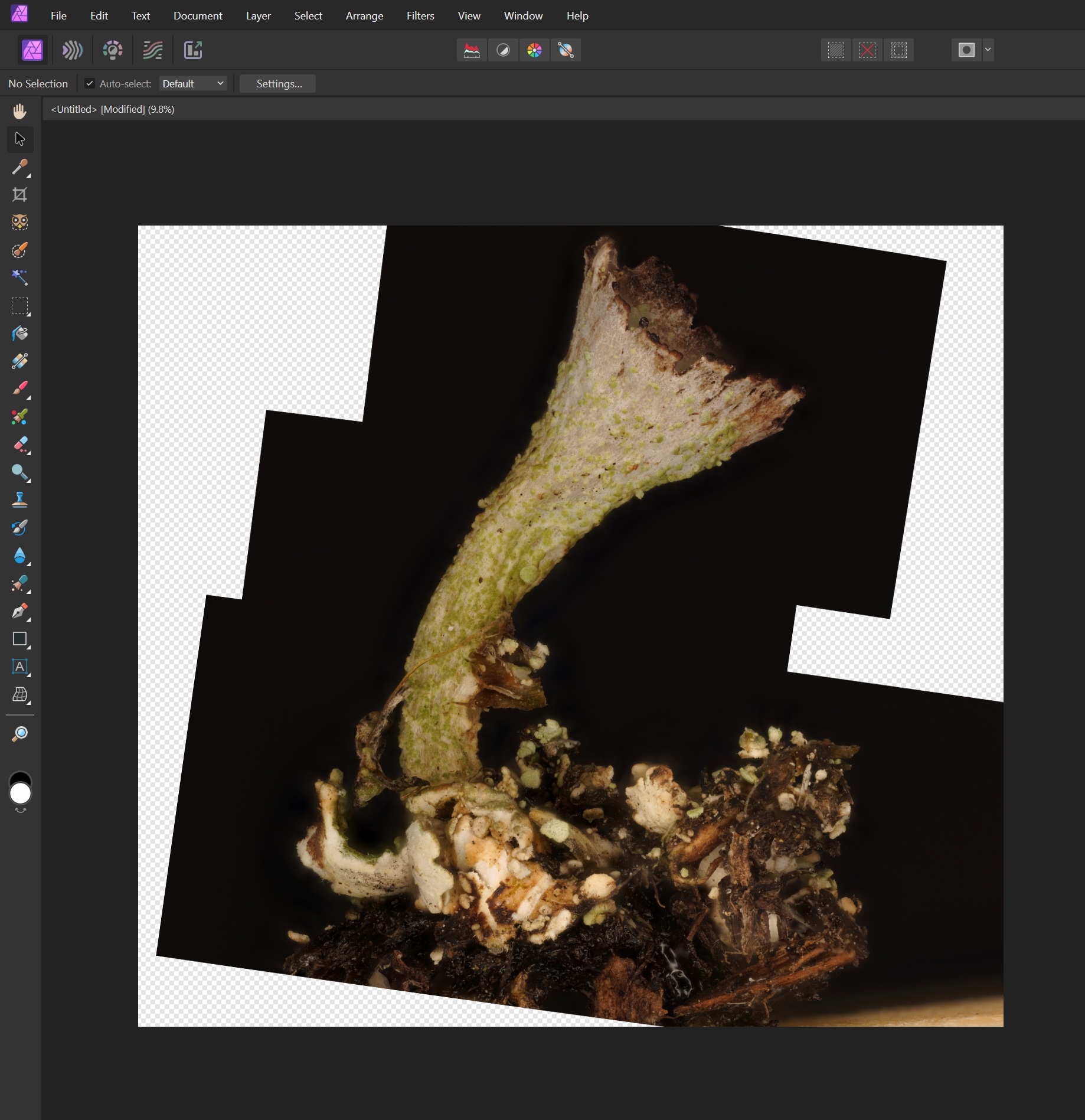Select the Untitled document tab

tap(112, 109)
